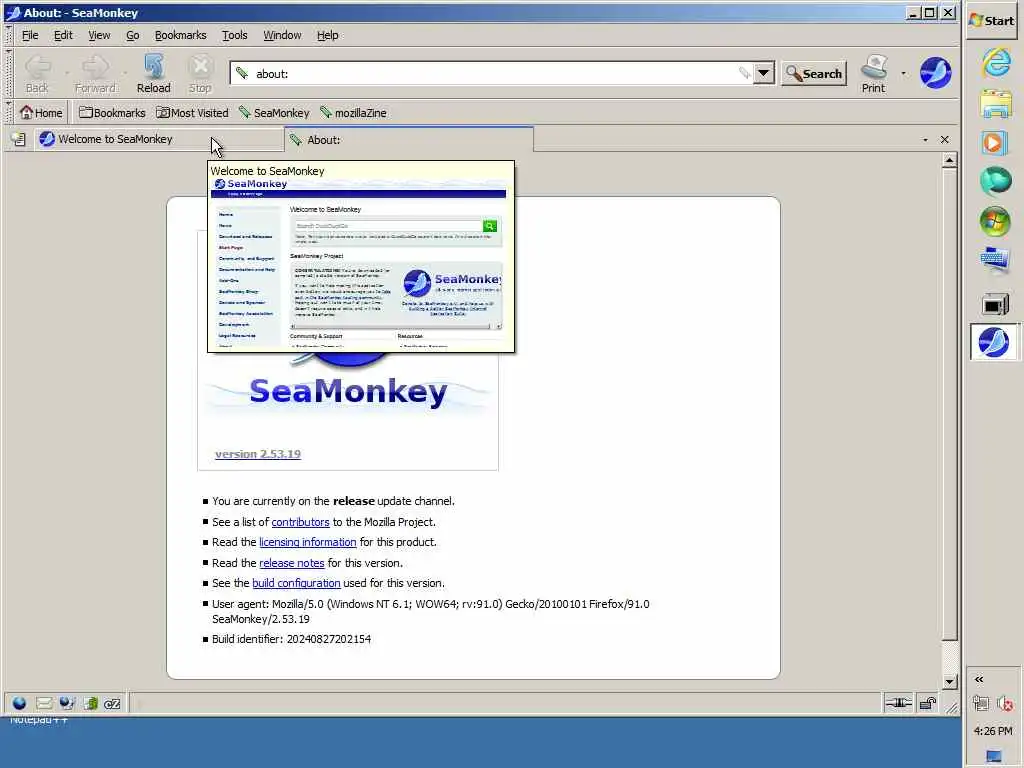Click the Windows orb taskbar icon
1024x768 pixels.
[995, 222]
